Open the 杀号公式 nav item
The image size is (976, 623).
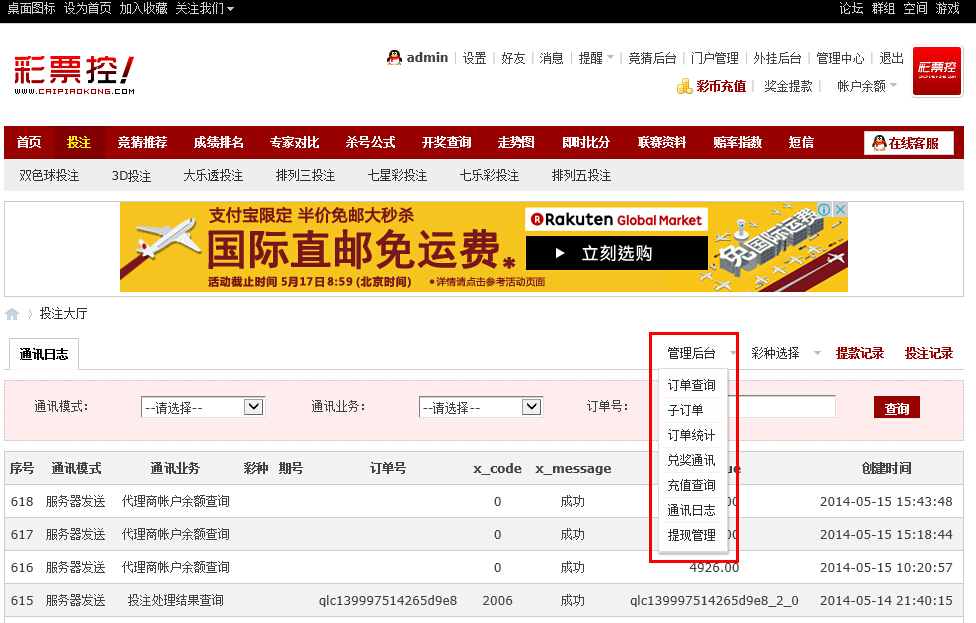370,143
